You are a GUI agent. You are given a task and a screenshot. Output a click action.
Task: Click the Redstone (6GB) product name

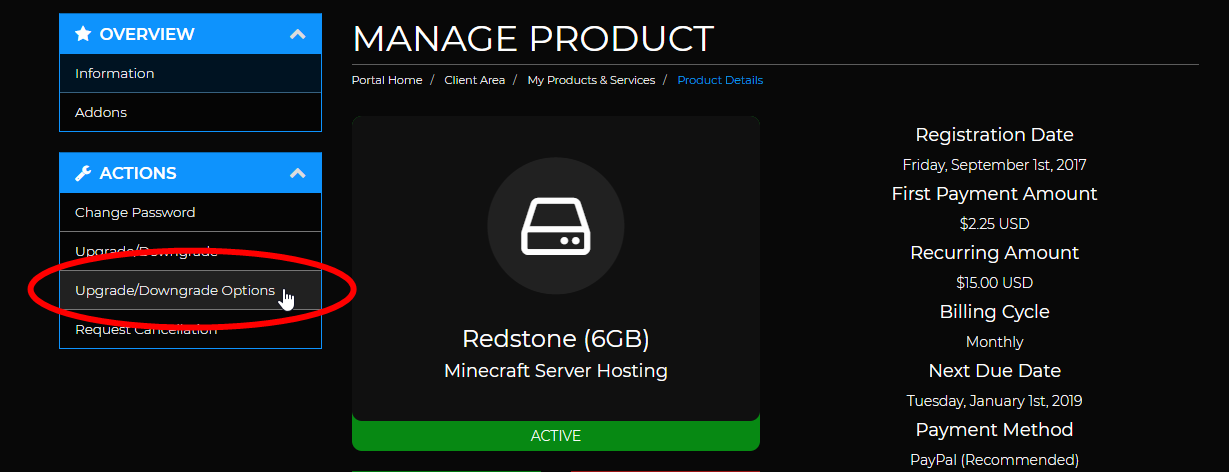(555, 339)
